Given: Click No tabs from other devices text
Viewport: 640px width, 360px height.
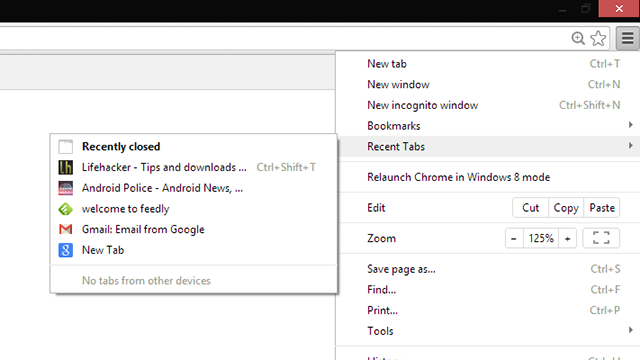Looking at the screenshot, I should (x=146, y=281).
